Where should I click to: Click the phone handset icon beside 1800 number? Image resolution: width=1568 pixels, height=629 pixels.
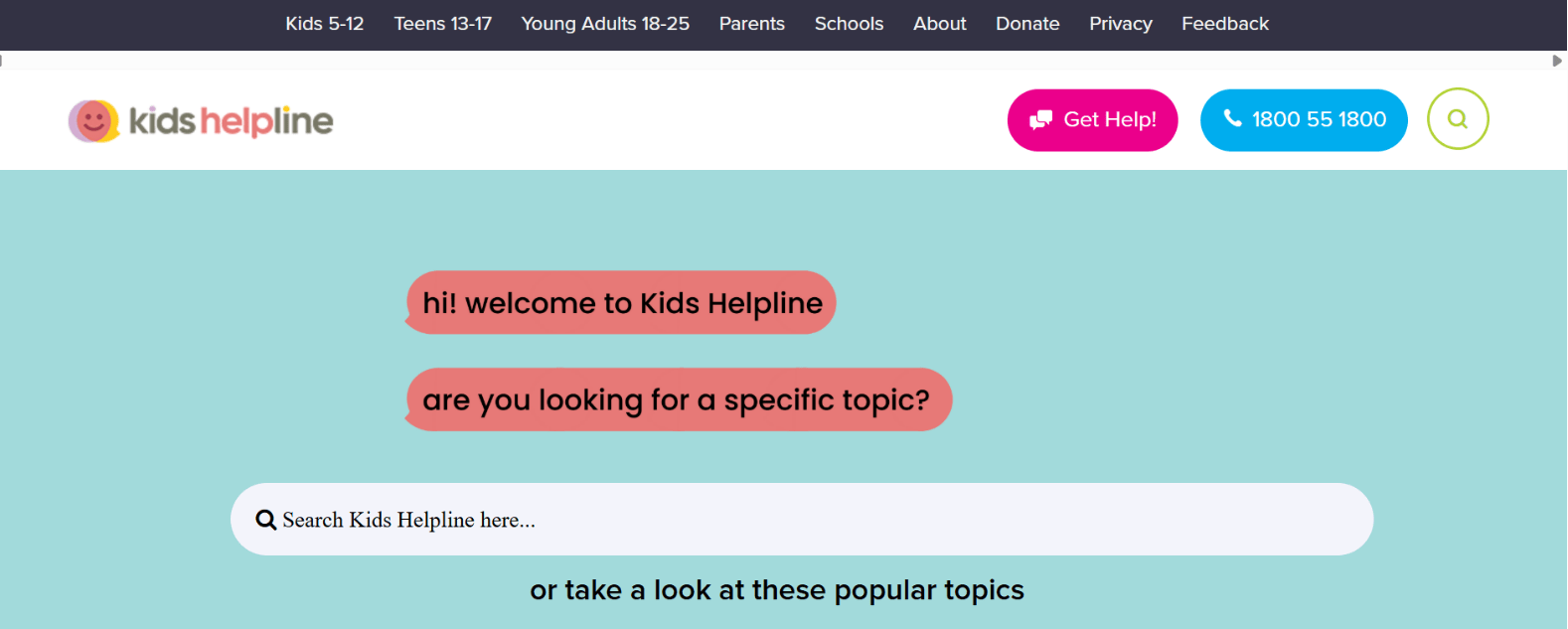click(1232, 118)
